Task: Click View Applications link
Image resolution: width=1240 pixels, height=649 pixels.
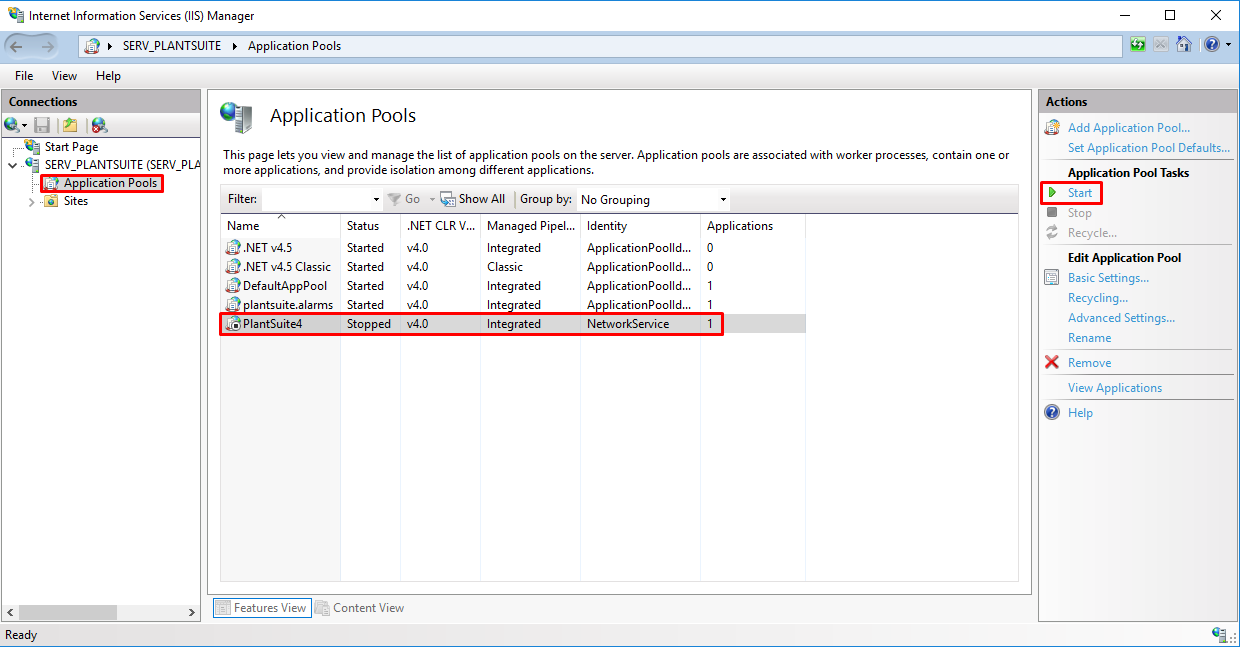Action: pyautogui.click(x=1115, y=388)
